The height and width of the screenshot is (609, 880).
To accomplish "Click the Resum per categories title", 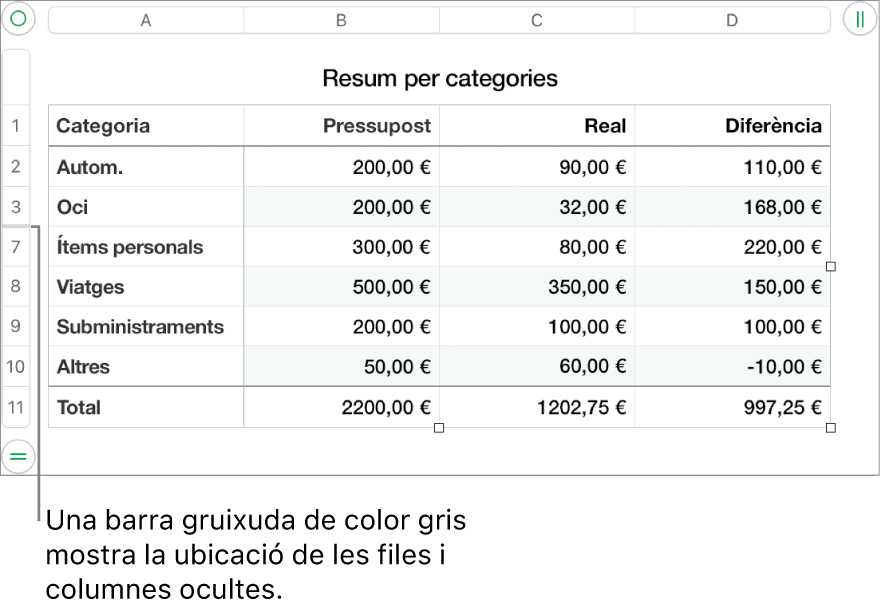I will 440,78.
